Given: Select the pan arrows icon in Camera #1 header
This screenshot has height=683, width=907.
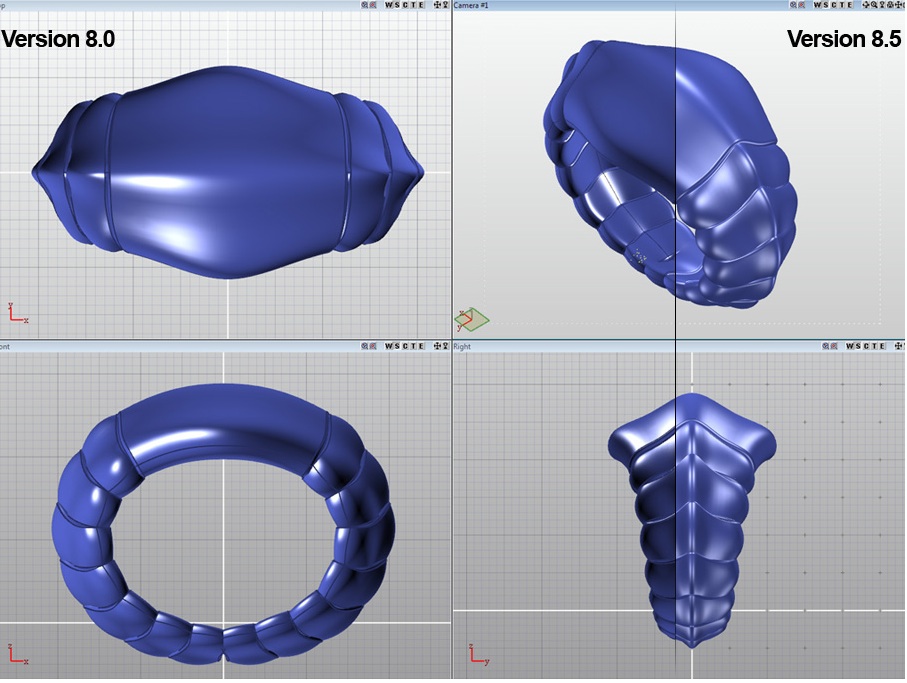Looking at the screenshot, I should click(x=898, y=5).
